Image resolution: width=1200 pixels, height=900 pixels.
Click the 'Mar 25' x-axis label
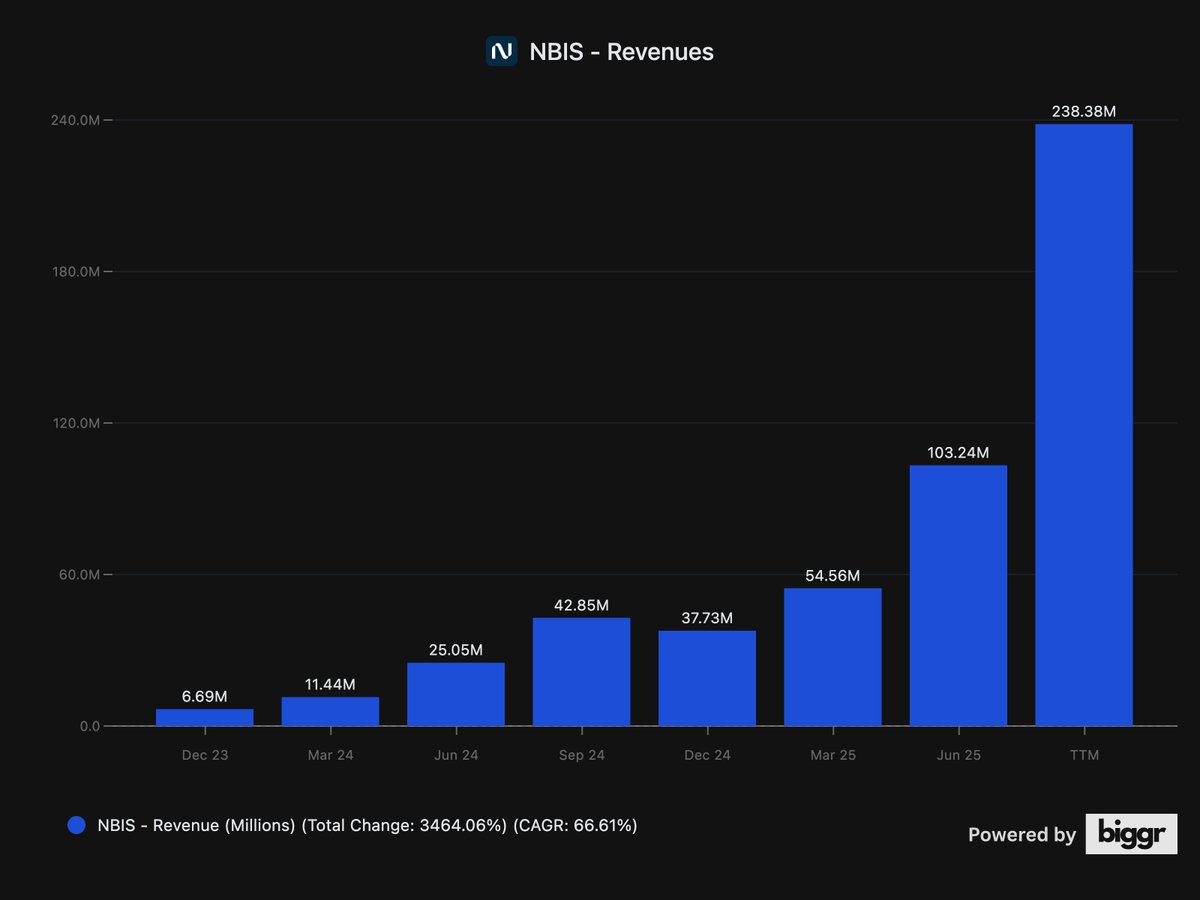pyautogui.click(x=833, y=755)
